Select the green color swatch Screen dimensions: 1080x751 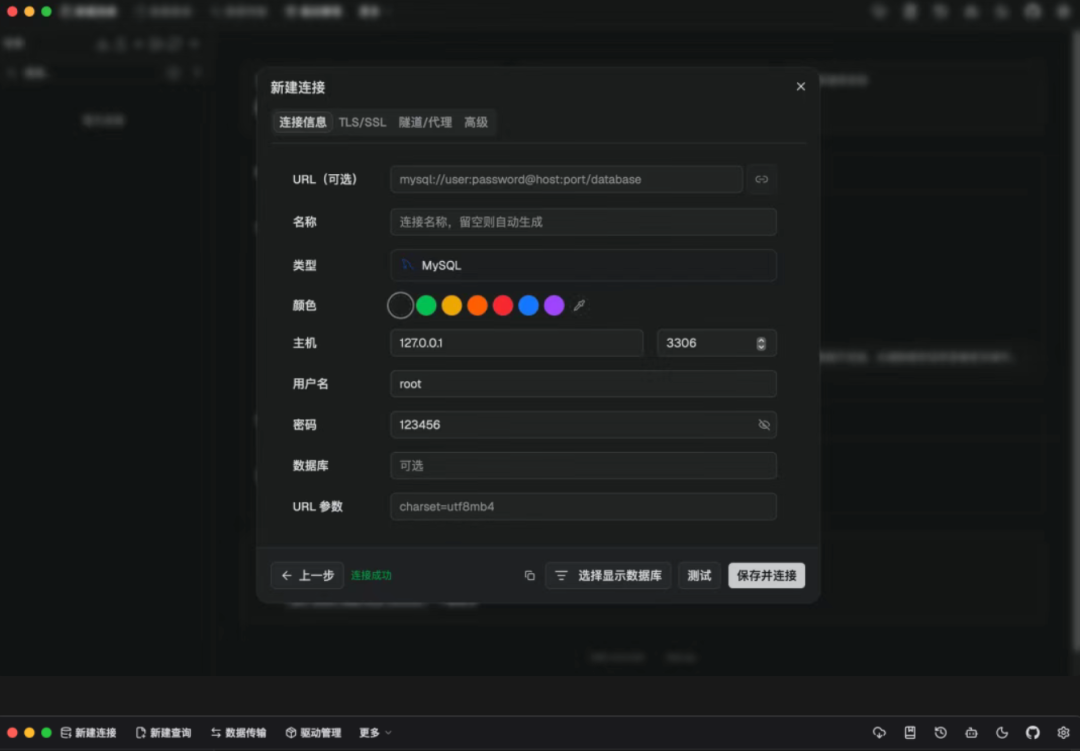click(x=426, y=305)
